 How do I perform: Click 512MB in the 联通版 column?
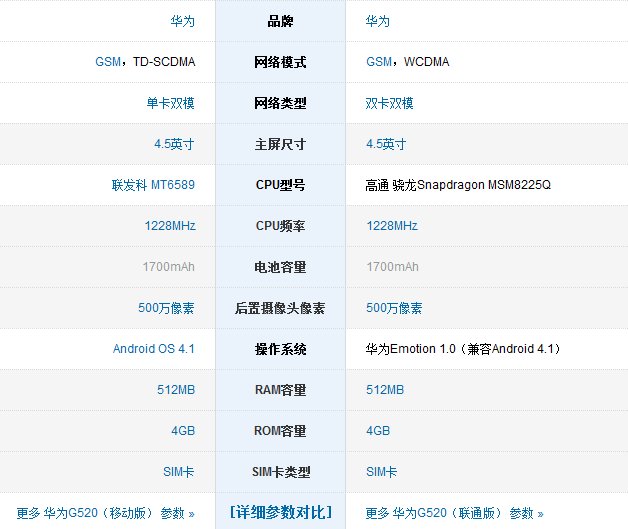[385, 390]
